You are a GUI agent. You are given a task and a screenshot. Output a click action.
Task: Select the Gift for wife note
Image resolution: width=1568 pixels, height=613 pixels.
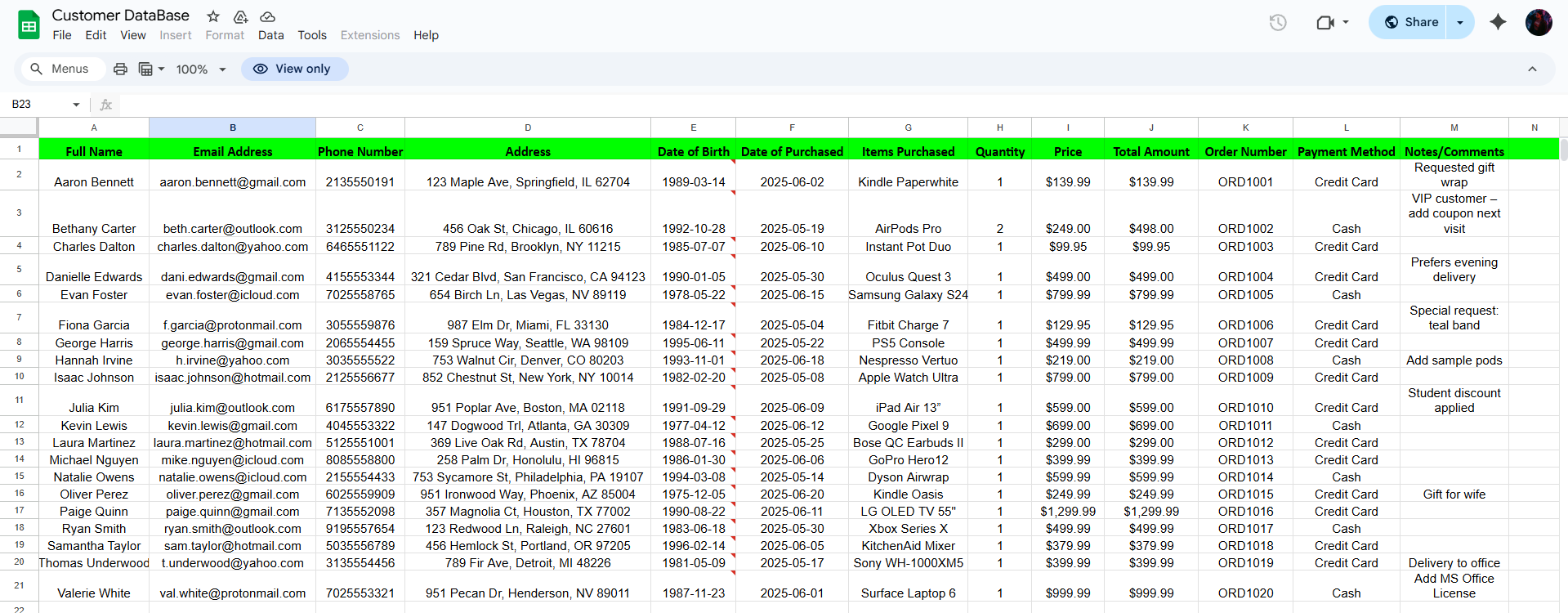(1454, 494)
